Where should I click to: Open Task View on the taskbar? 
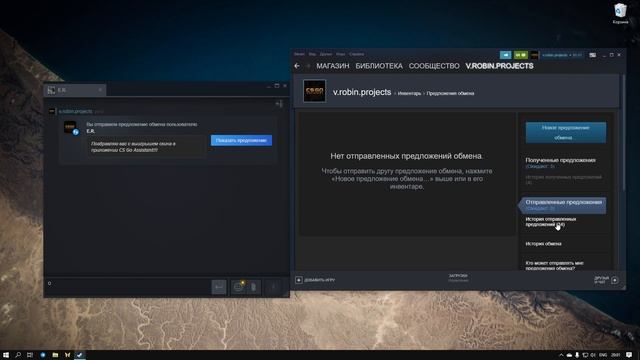pyautogui.click(x=30, y=355)
